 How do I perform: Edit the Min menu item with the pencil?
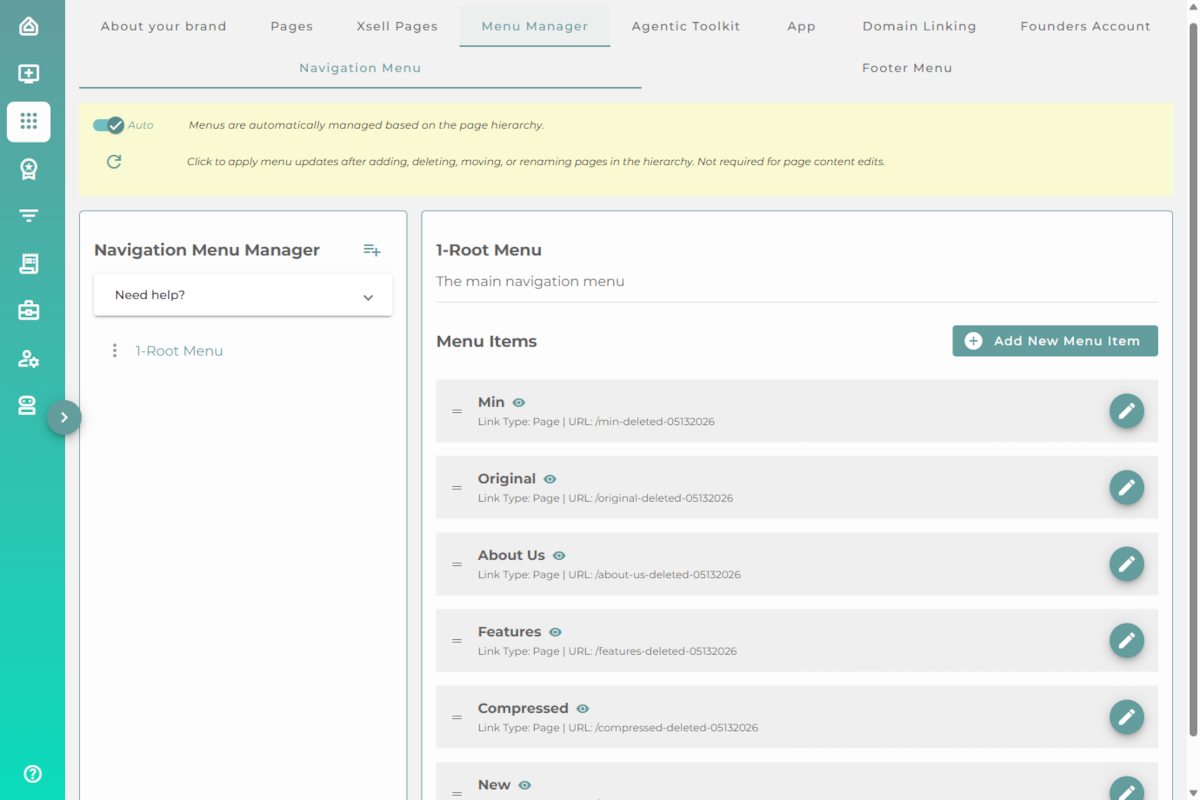point(1126,411)
